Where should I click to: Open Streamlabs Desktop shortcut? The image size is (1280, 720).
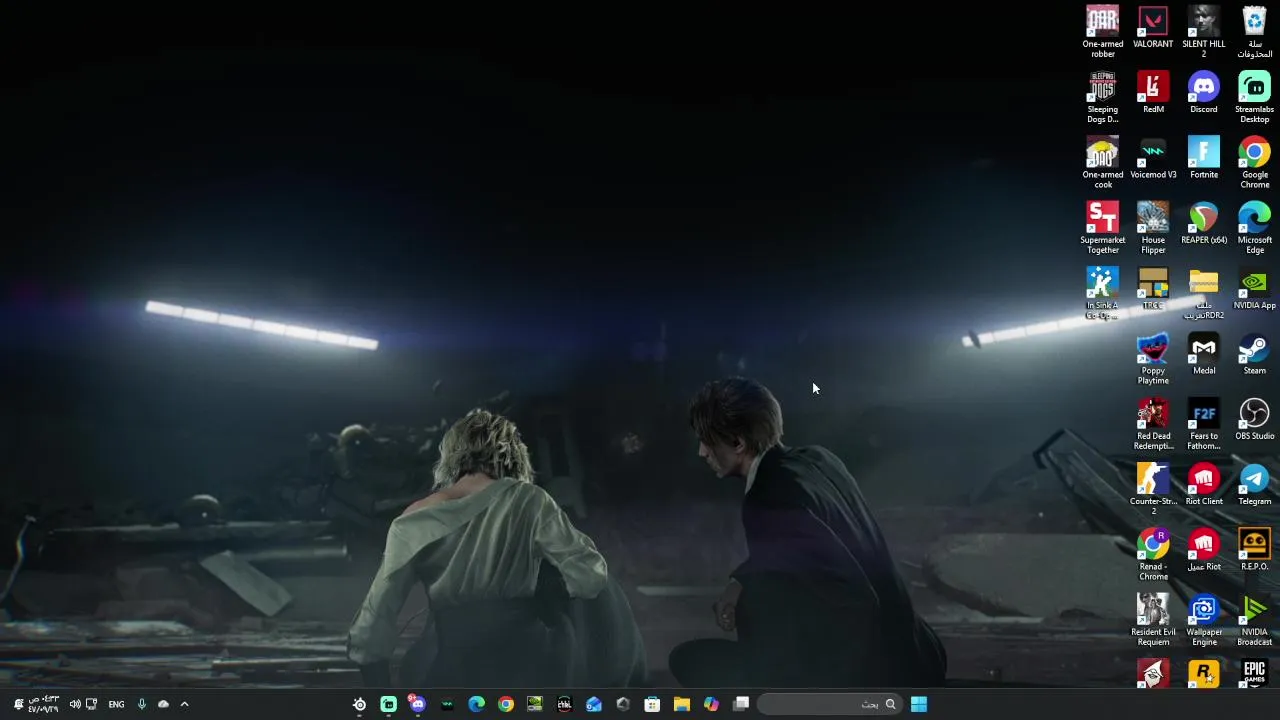tap(1254, 97)
